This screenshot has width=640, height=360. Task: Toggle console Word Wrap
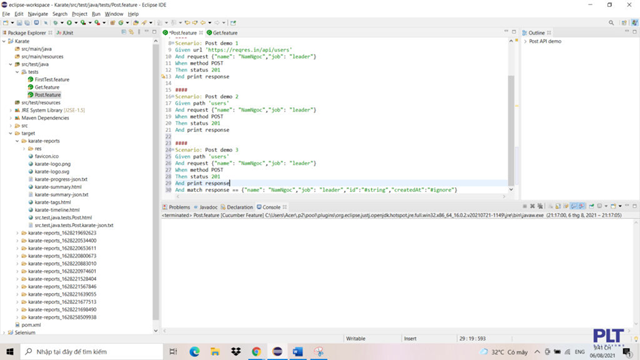point(566,207)
